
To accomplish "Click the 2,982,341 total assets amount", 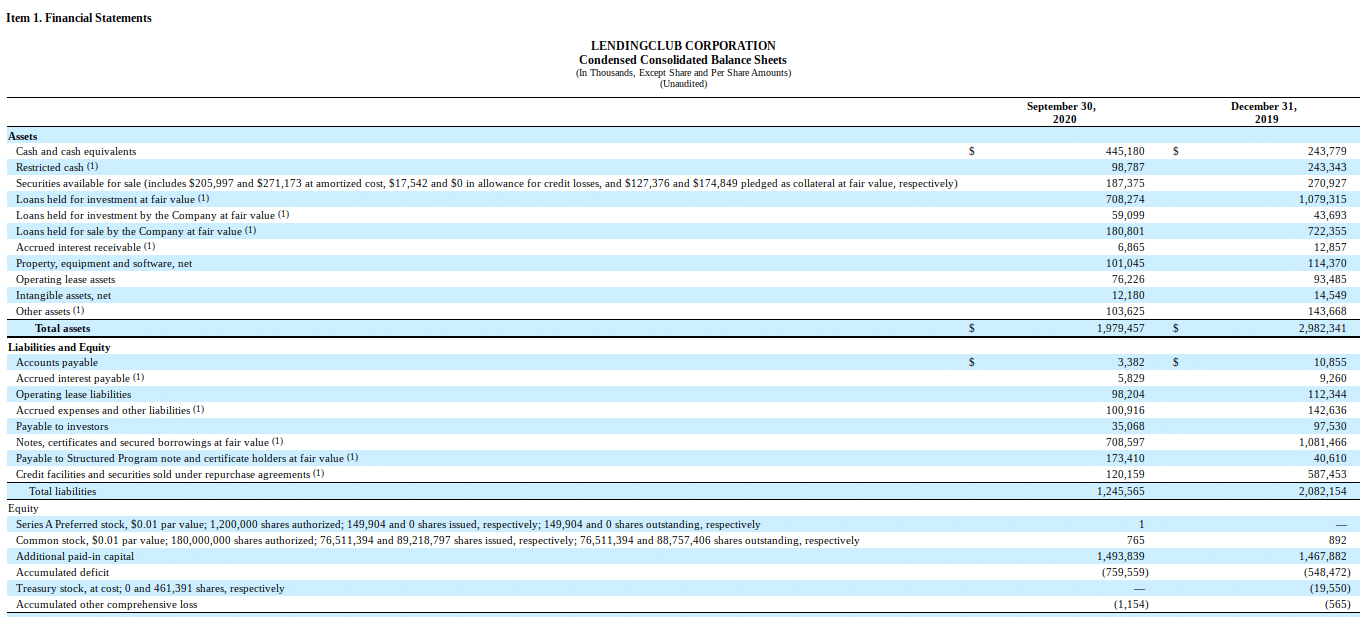I will pyautogui.click(x=1322, y=328).
